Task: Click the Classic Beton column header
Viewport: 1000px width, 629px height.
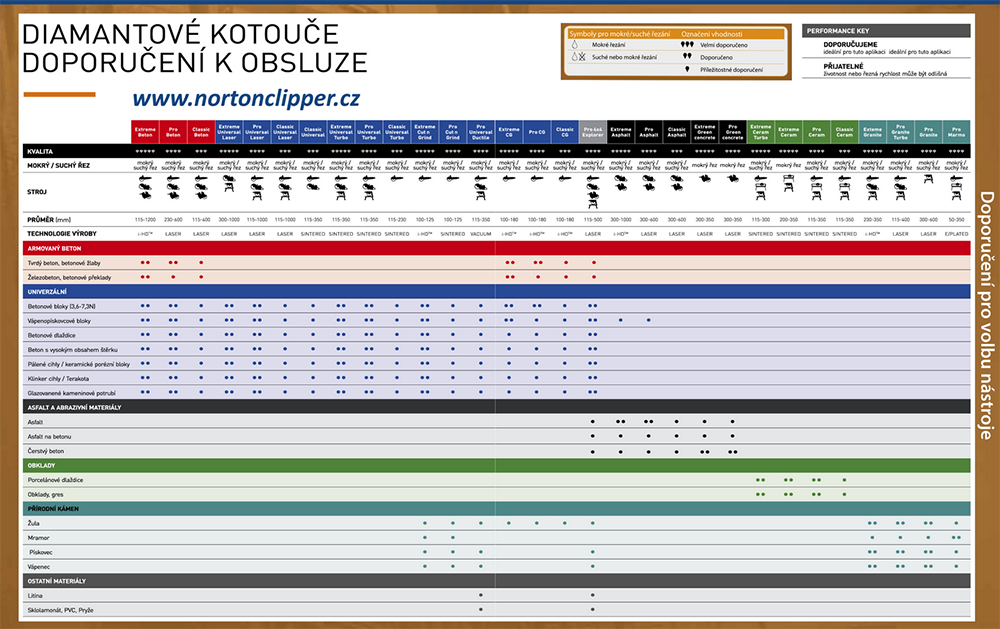Action: coord(201,131)
